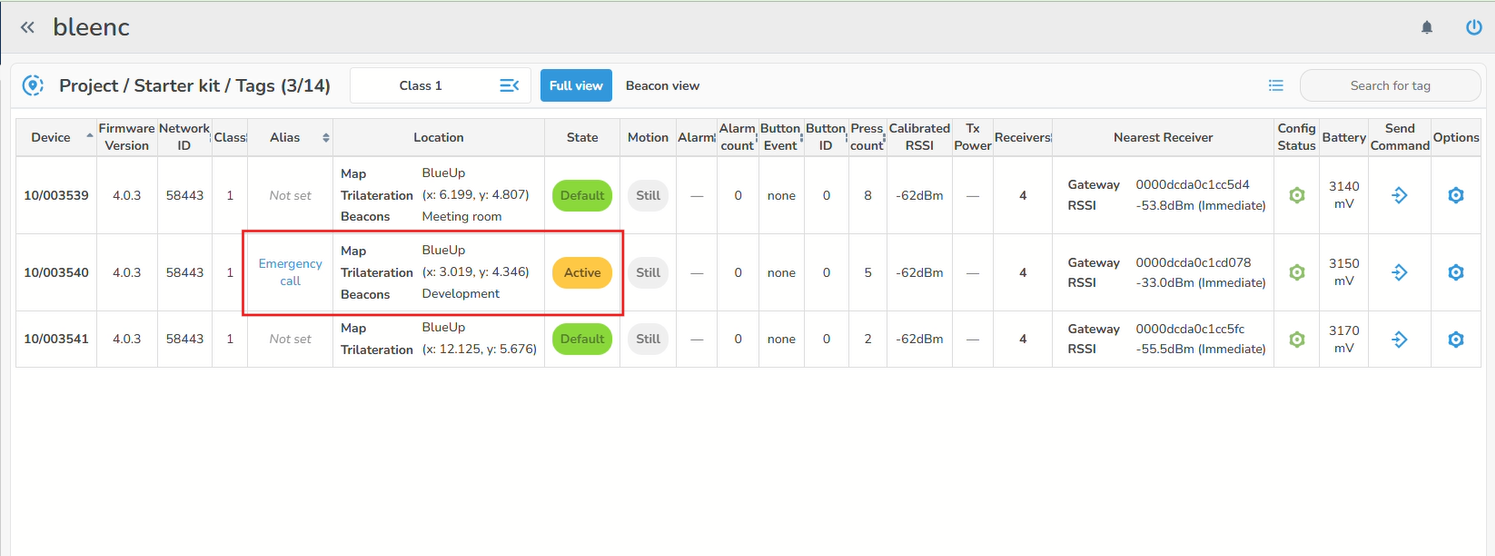This screenshot has height=556, width=1495.
Task: Open the Emergency call alias link
Action: (x=290, y=272)
